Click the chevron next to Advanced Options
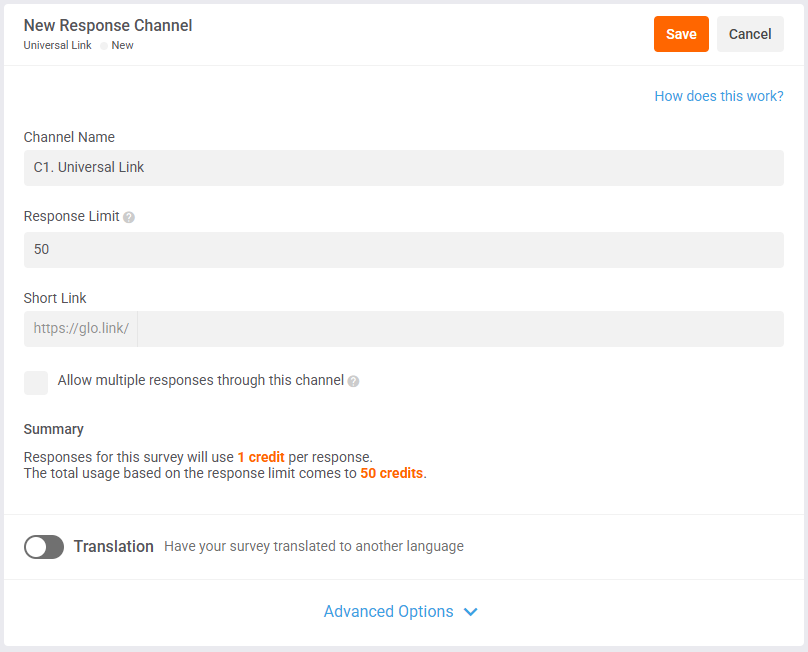808x652 pixels. click(x=471, y=612)
